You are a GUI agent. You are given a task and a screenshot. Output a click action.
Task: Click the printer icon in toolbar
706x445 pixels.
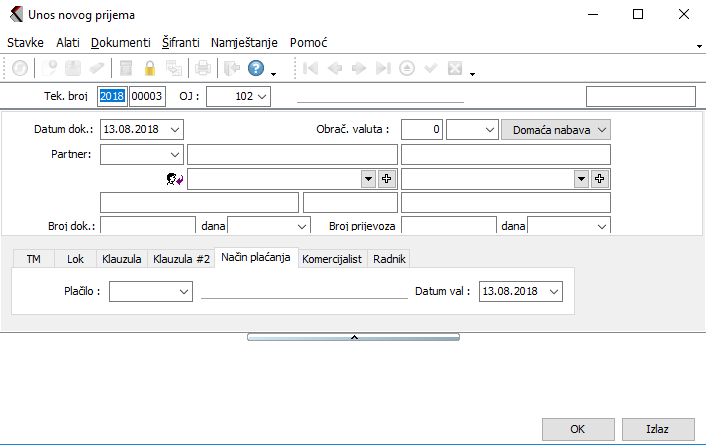coord(203,69)
